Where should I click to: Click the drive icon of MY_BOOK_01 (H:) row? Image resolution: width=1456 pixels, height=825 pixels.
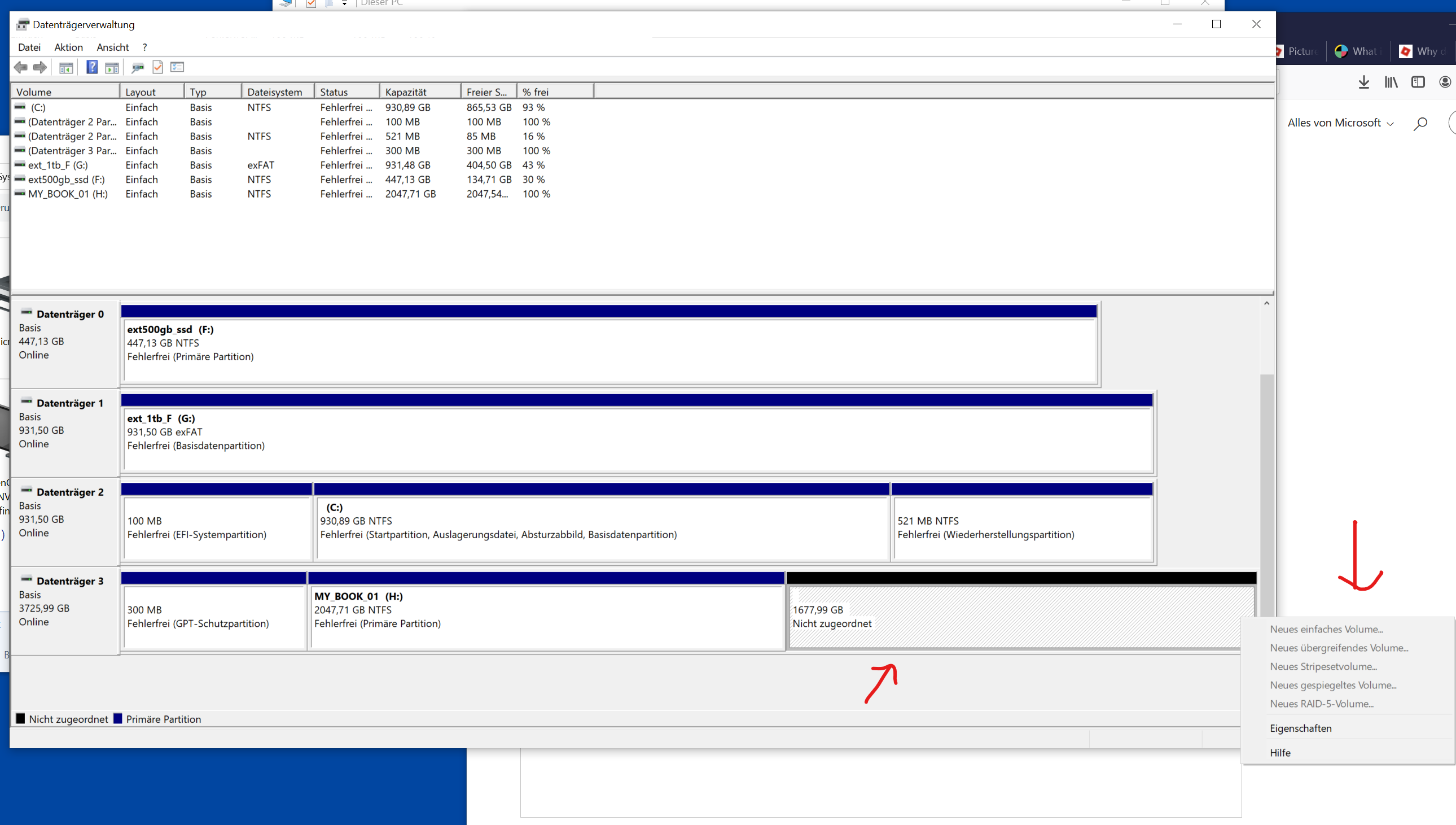pos(20,194)
